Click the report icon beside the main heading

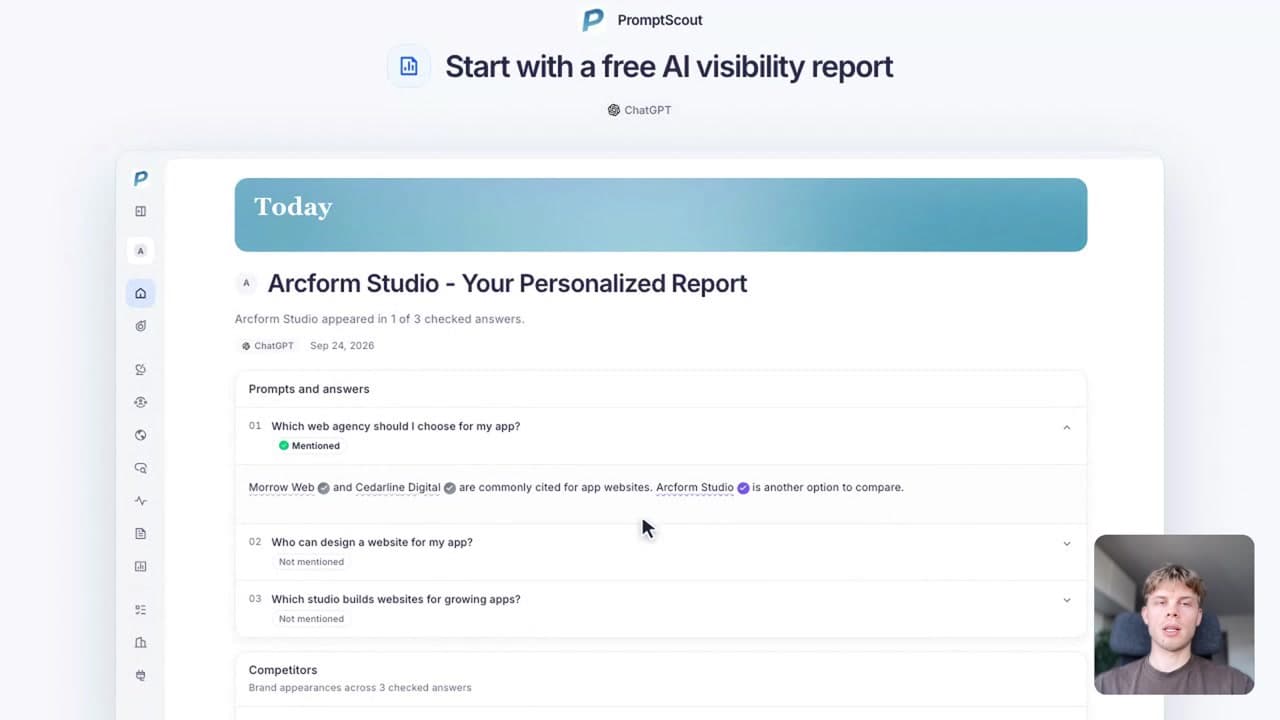[x=409, y=66]
